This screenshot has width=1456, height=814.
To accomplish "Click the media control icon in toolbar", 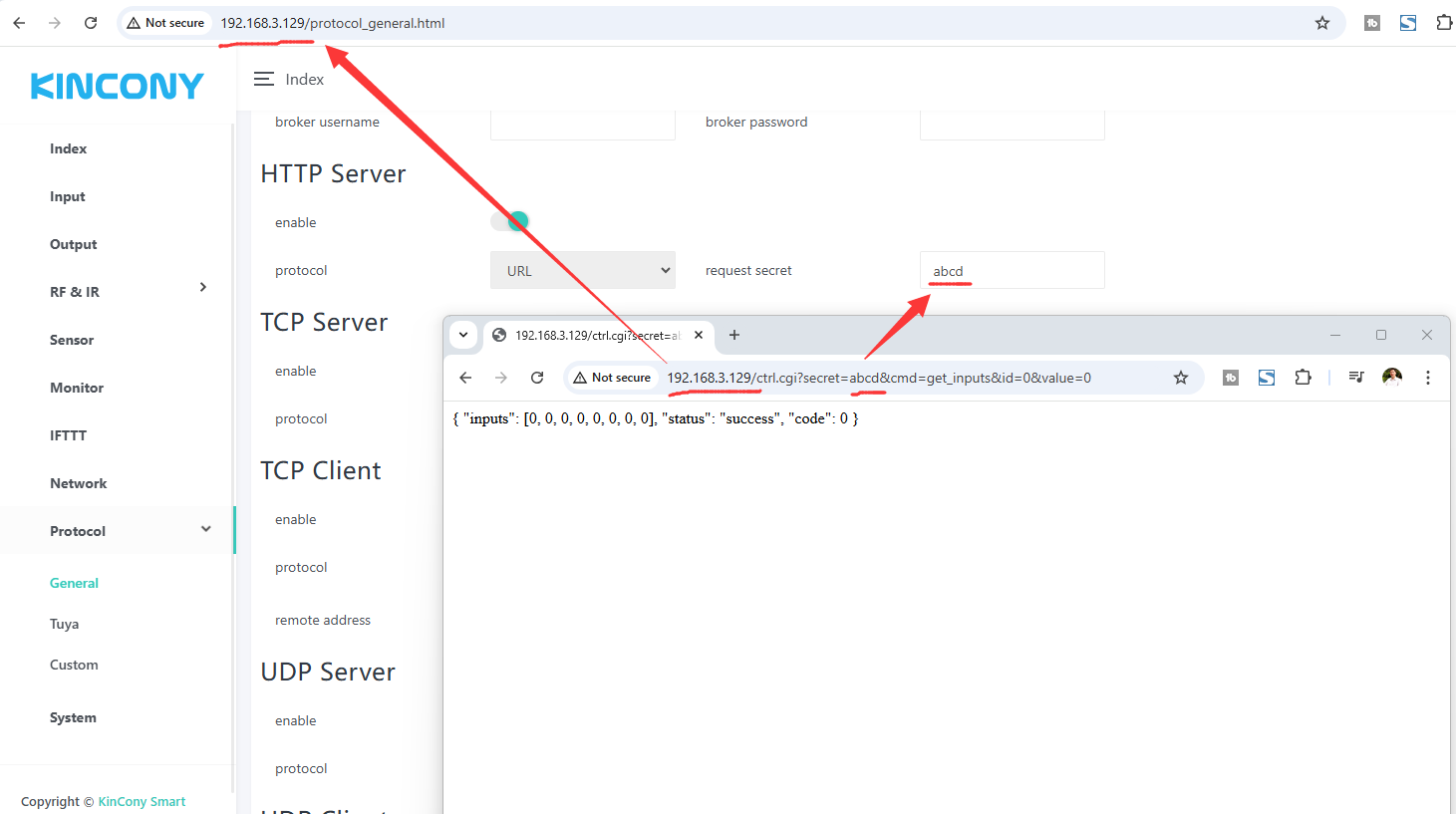I will (x=1356, y=377).
